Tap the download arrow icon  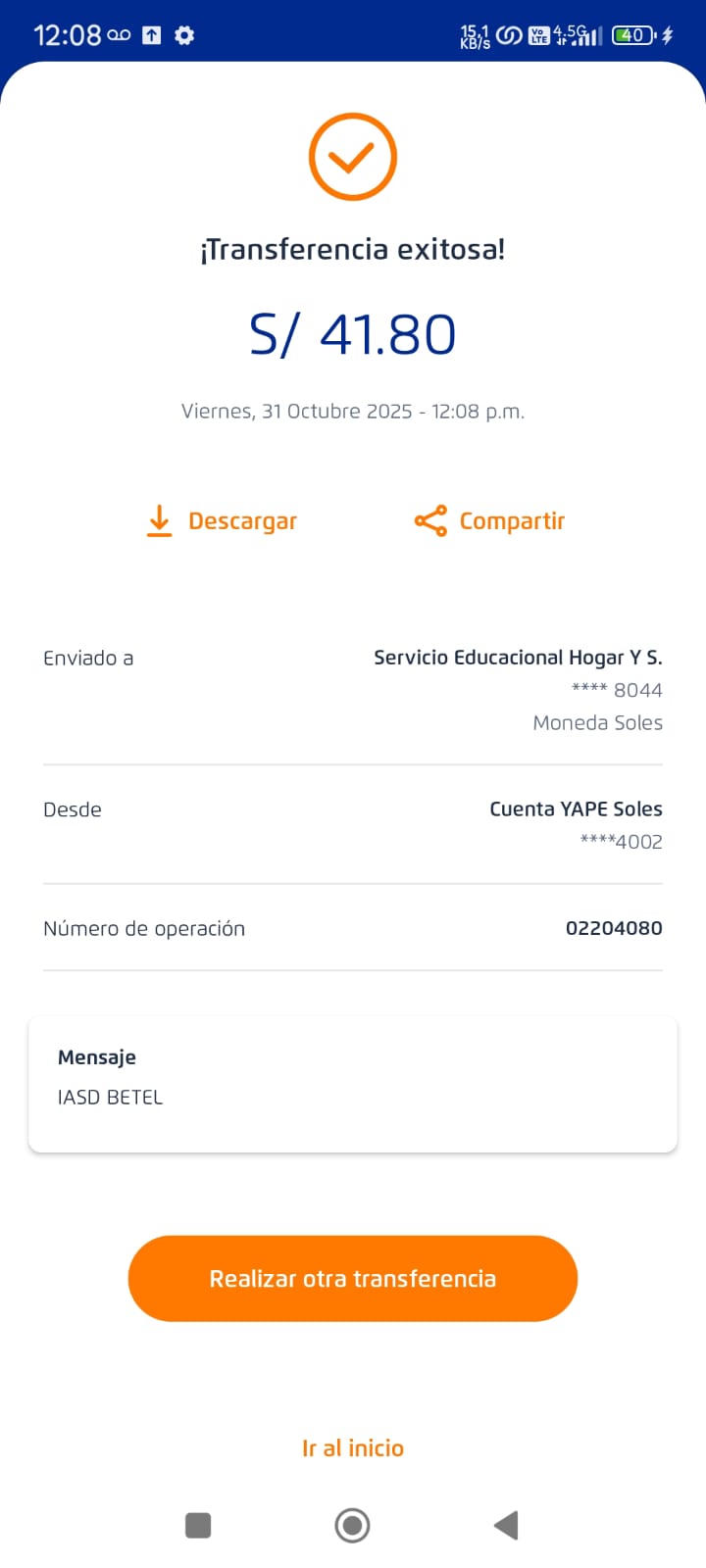coord(159,520)
